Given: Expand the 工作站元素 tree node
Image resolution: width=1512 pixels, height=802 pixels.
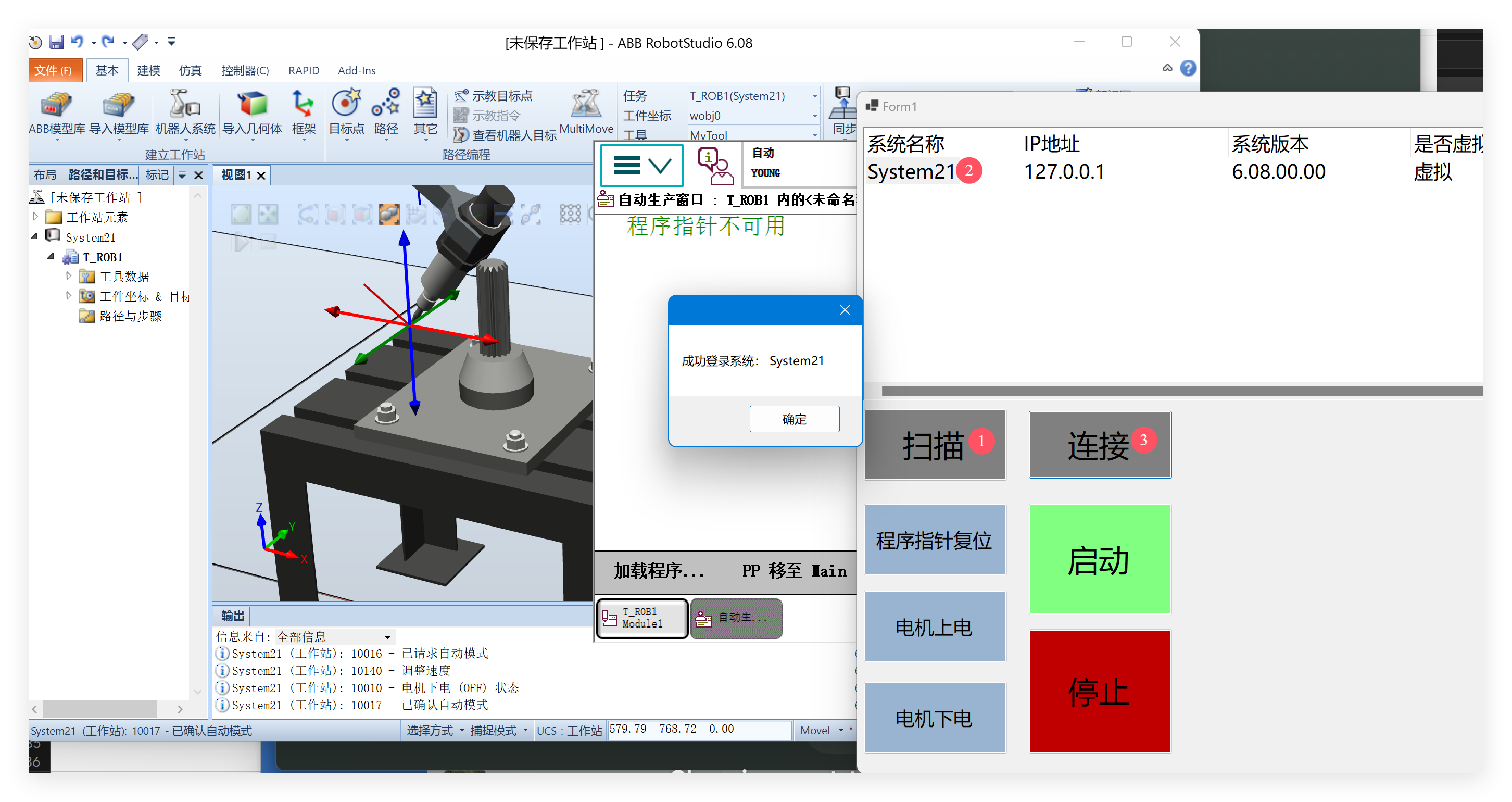Looking at the screenshot, I should pos(36,217).
